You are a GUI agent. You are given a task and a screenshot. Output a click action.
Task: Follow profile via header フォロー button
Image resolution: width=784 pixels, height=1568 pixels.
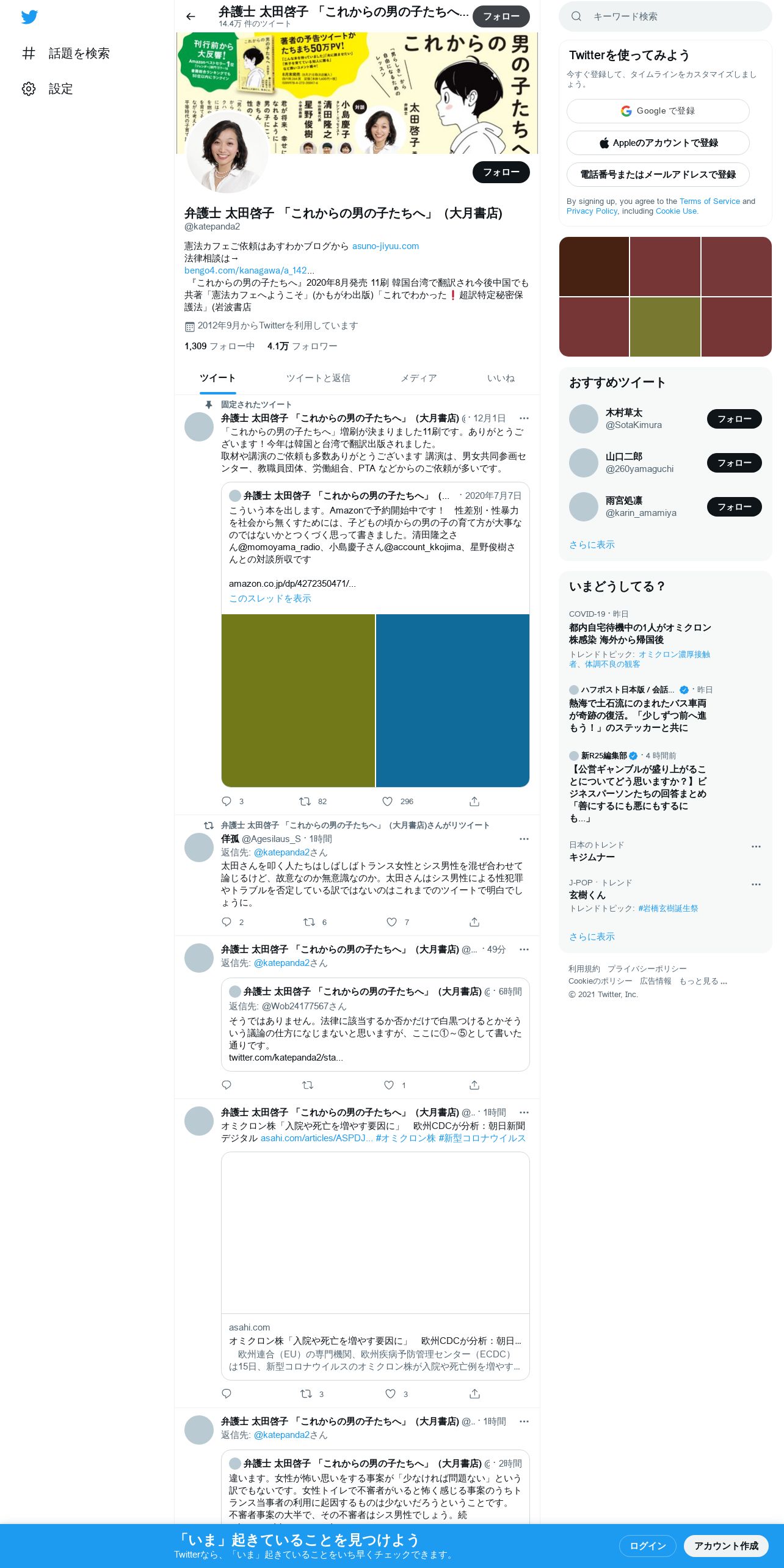tap(501, 16)
